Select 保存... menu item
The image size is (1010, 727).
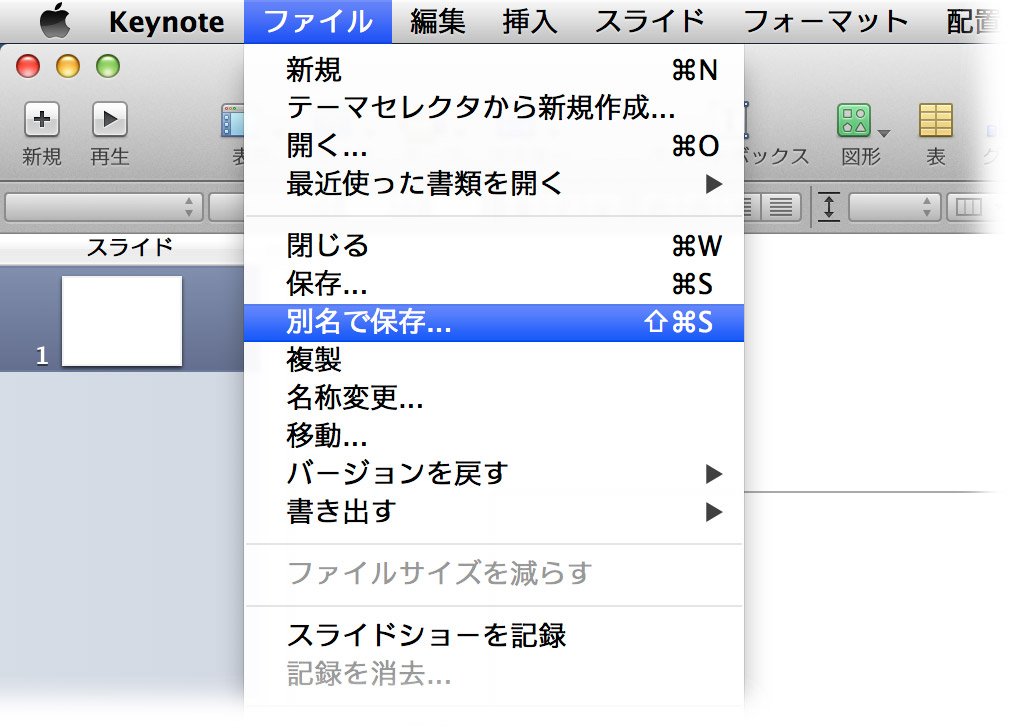[x=494, y=283]
